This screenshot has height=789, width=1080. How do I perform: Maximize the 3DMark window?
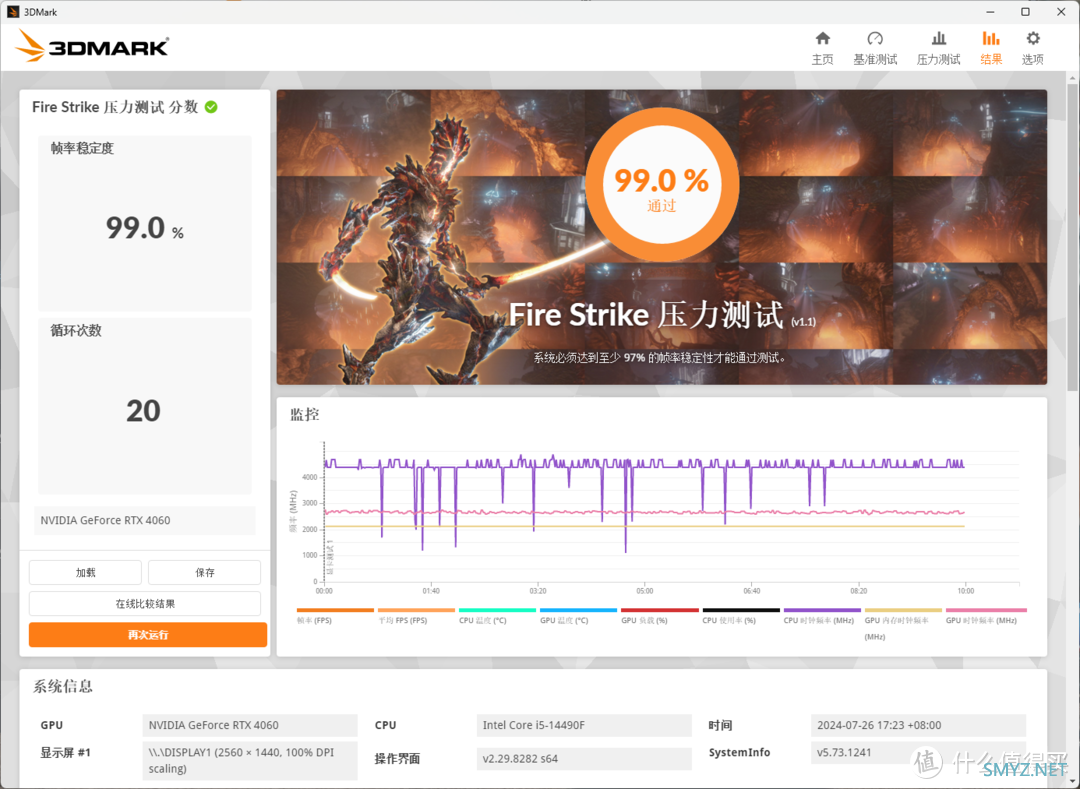pyautogui.click(x=1026, y=12)
